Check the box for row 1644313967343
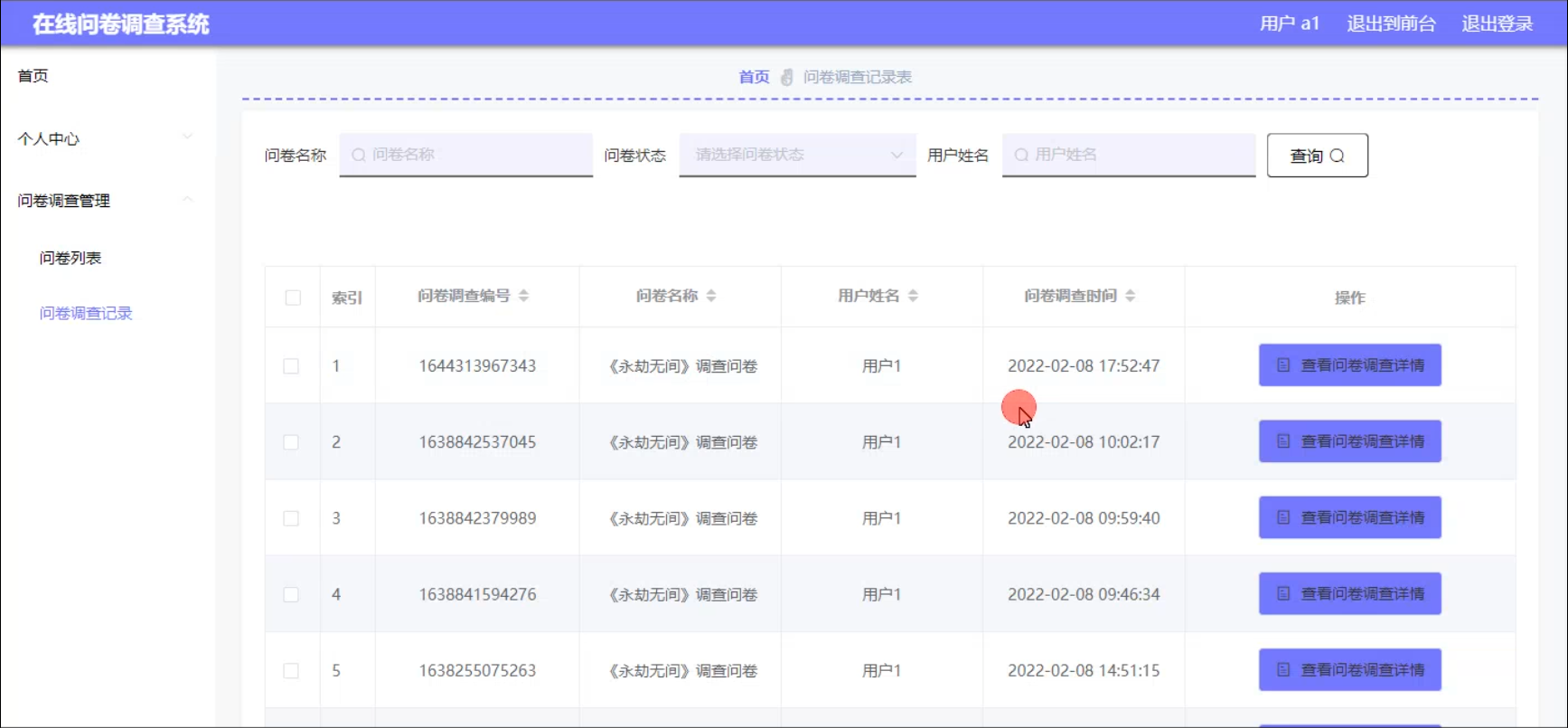The width and height of the screenshot is (1568, 728). click(x=291, y=366)
